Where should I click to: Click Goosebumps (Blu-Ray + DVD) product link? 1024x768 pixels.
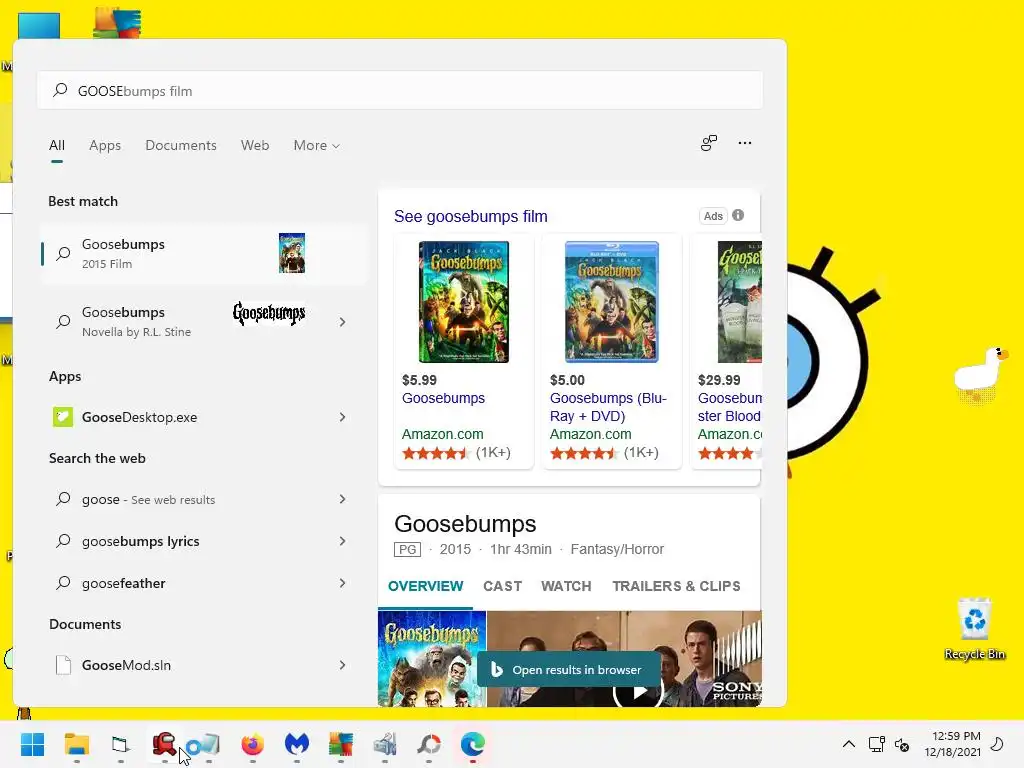(608, 408)
